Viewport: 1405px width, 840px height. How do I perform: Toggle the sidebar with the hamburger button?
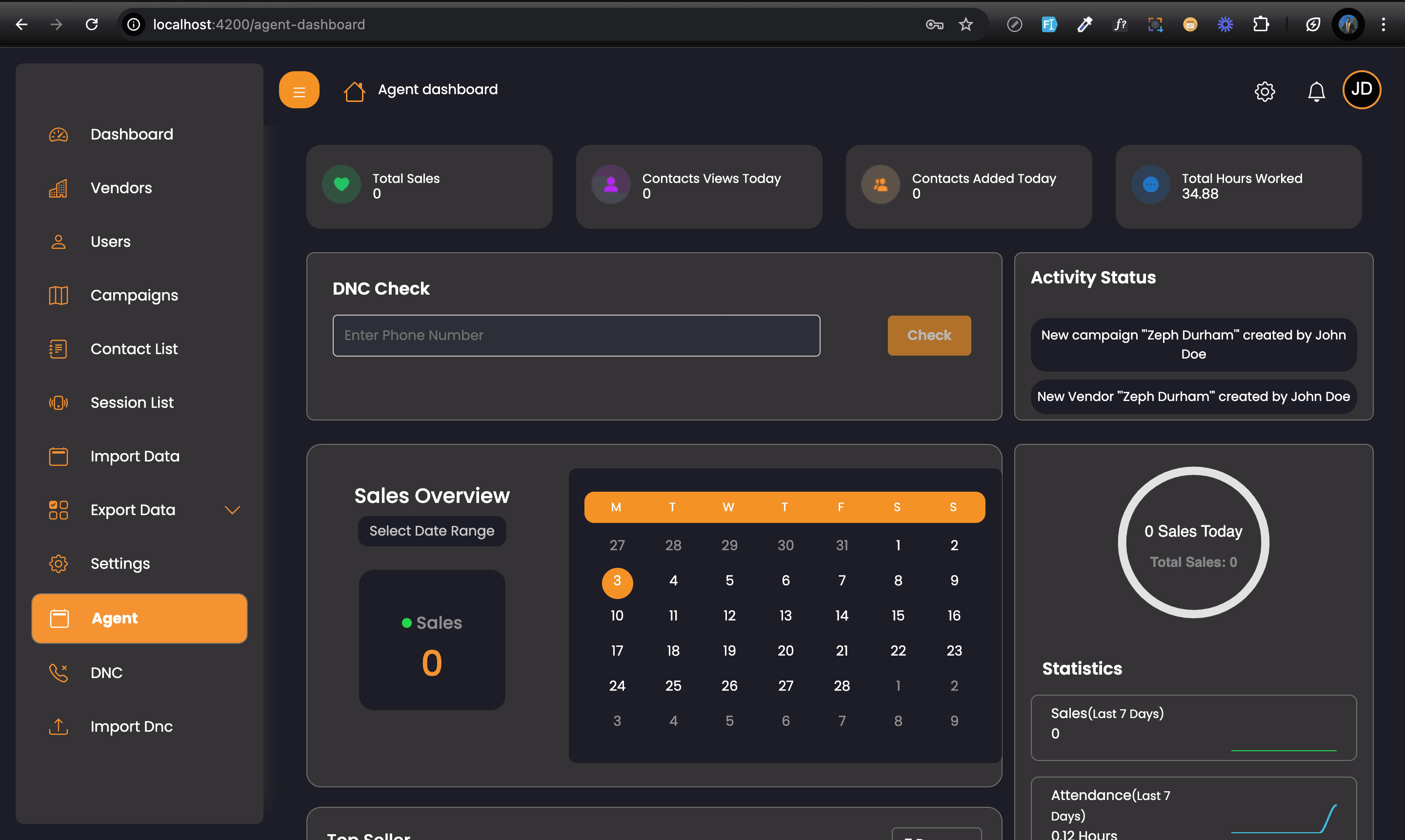point(300,89)
